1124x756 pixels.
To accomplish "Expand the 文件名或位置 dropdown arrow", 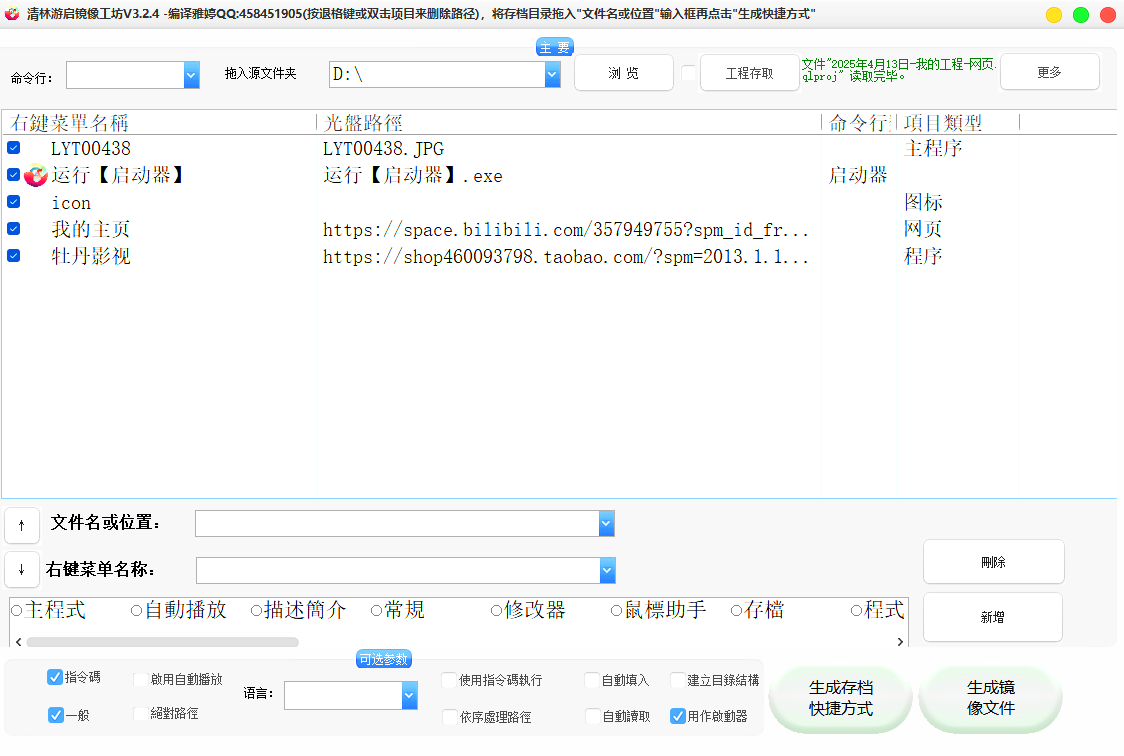I will coord(606,523).
